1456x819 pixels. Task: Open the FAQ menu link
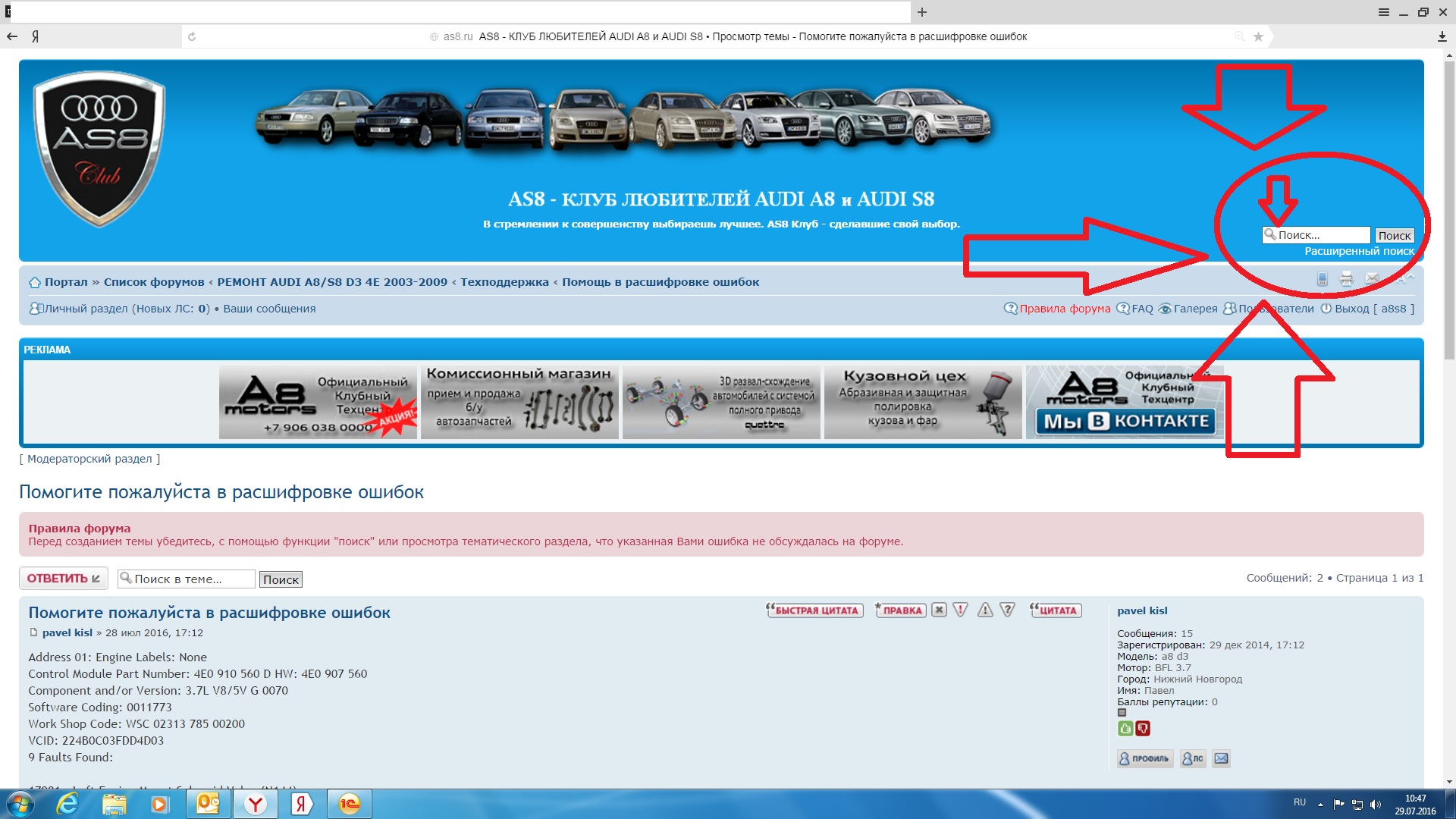[1141, 309]
